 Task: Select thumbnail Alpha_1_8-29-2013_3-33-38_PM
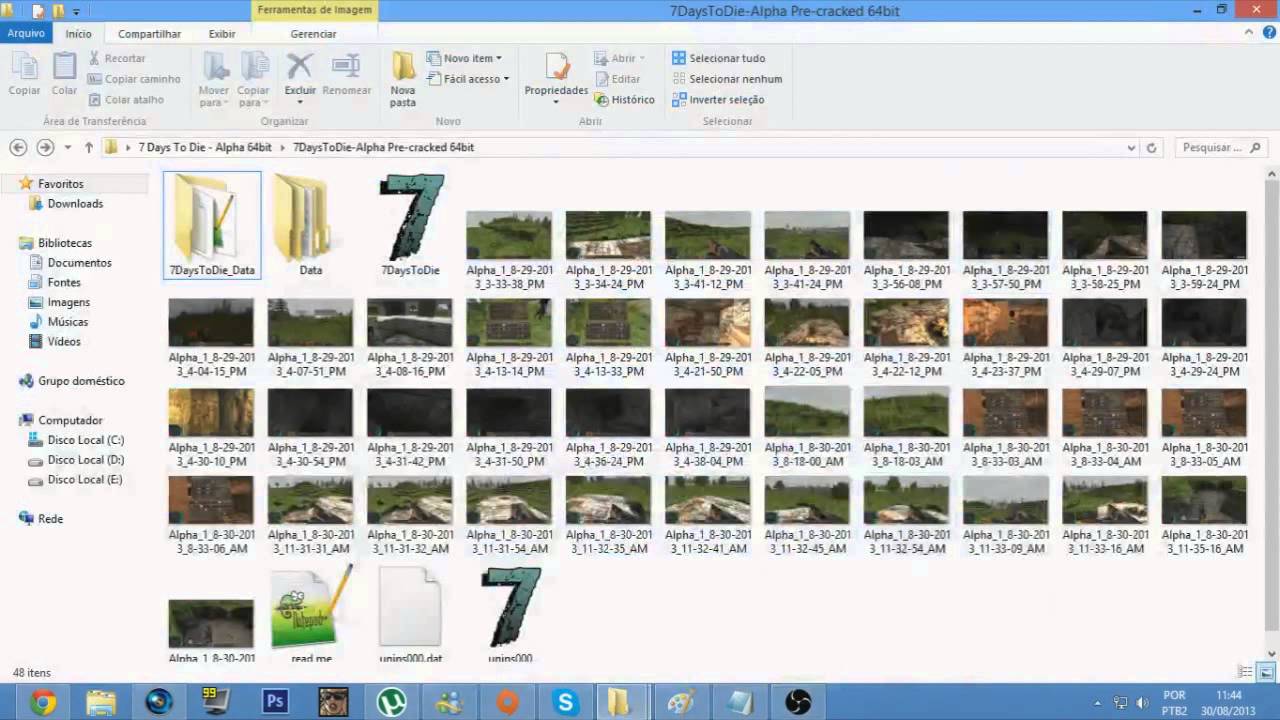pyautogui.click(x=508, y=250)
